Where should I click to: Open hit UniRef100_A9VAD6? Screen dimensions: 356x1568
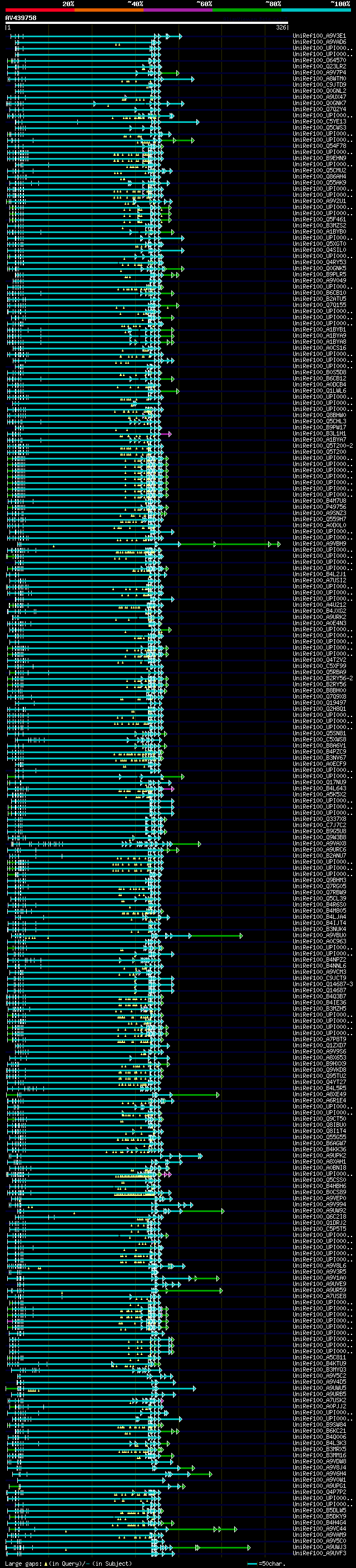pyautogui.click(x=319, y=42)
